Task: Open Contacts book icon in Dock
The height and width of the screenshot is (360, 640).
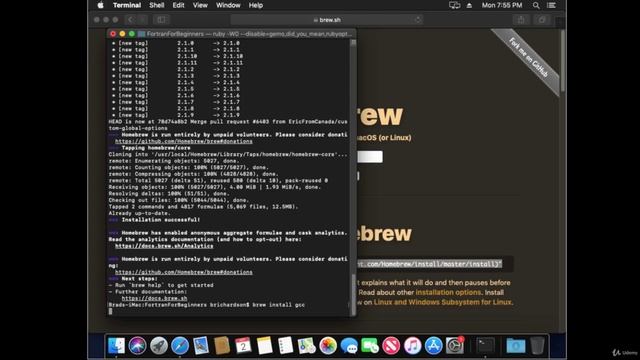Action: point(222,346)
